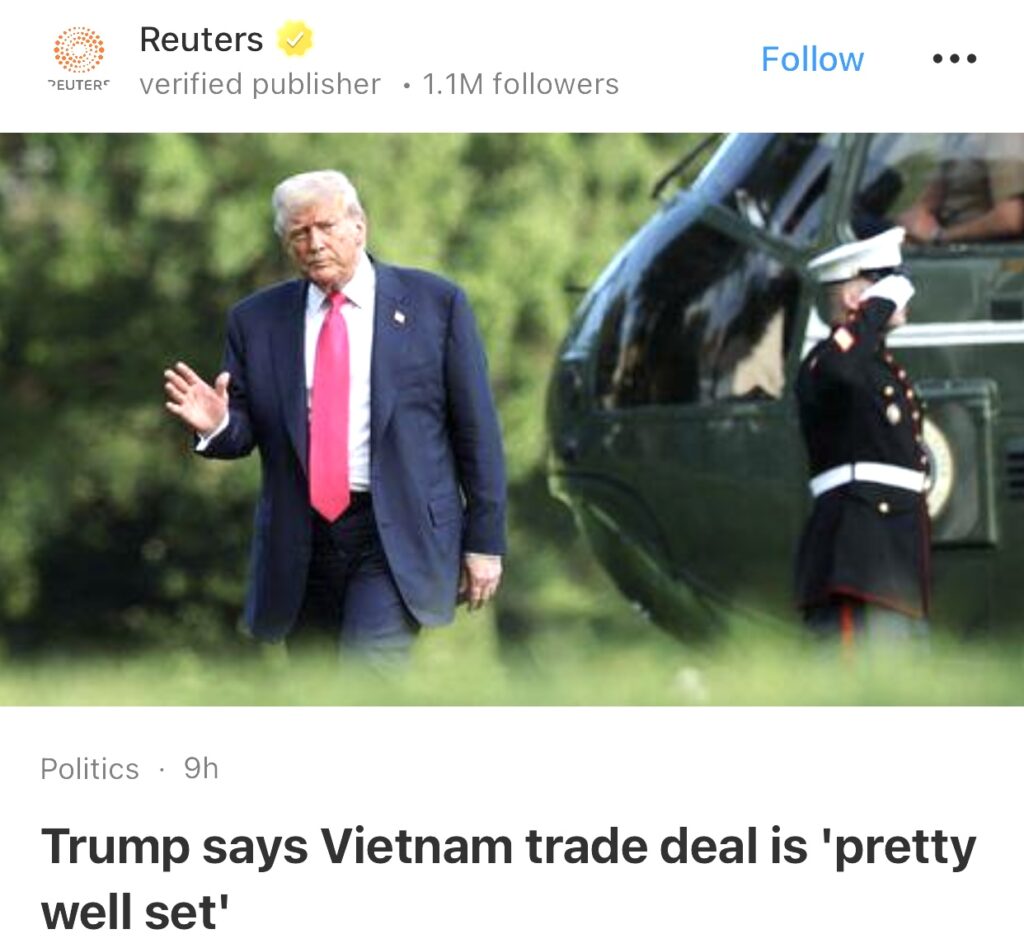Click the 'verified publisher' label
The height and width of the screenshot is (948, 1024).
260,84
